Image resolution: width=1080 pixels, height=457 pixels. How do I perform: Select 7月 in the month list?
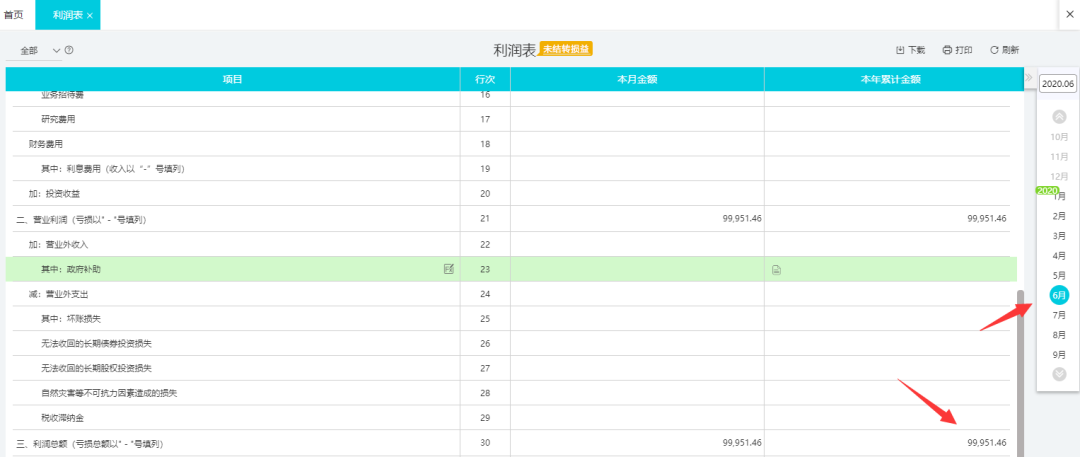click(x=1059, y=315)
